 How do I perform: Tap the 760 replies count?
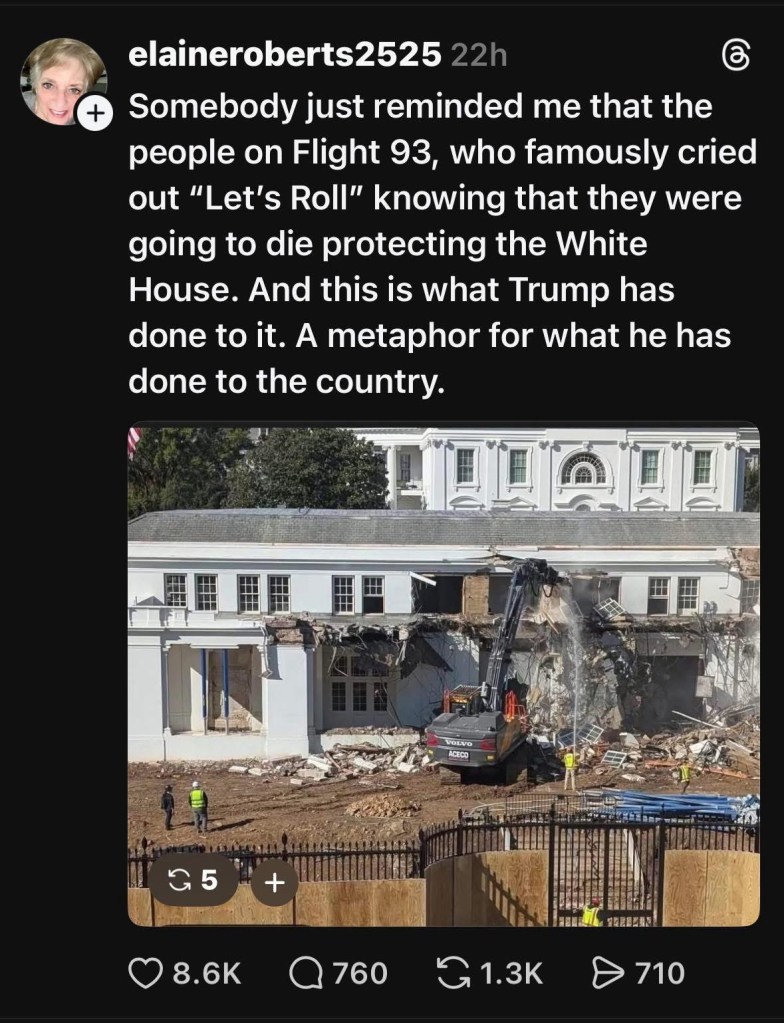click(361, 972)
